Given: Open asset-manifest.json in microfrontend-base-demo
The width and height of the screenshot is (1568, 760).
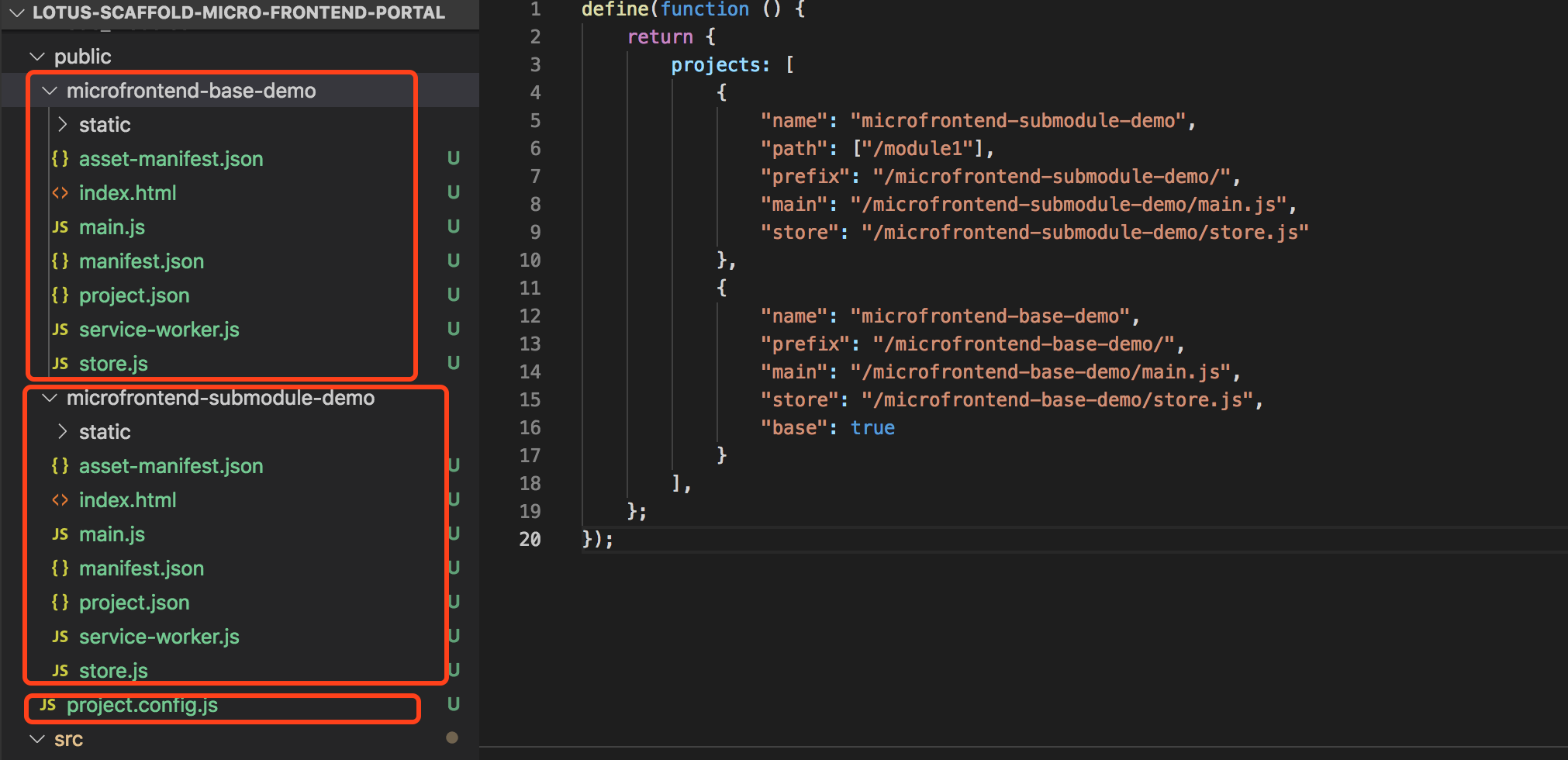Looking at the screenshot, I should pos(171,159).
